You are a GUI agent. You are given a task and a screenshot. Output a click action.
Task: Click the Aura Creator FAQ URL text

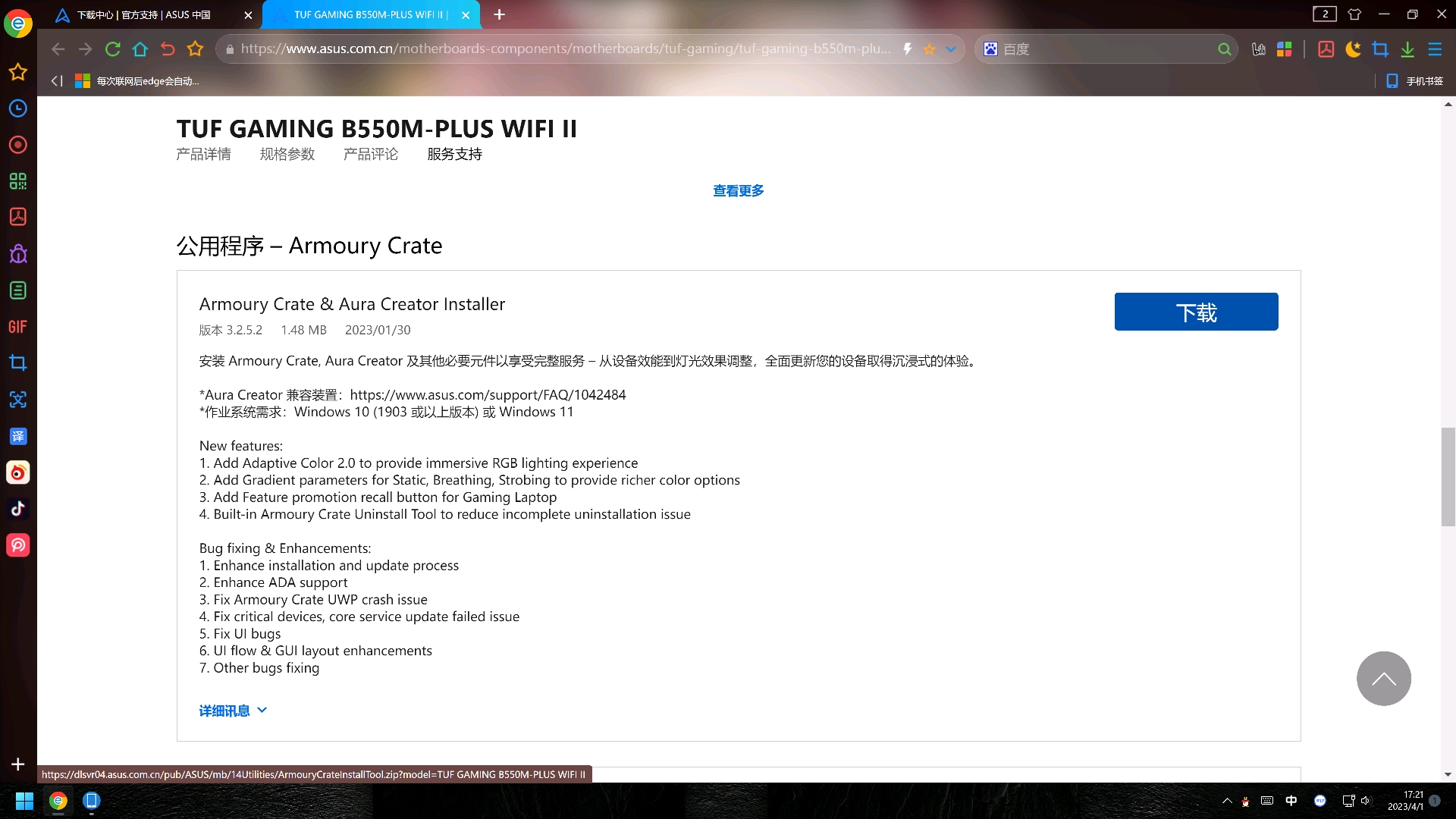click(x=488, y=395)
